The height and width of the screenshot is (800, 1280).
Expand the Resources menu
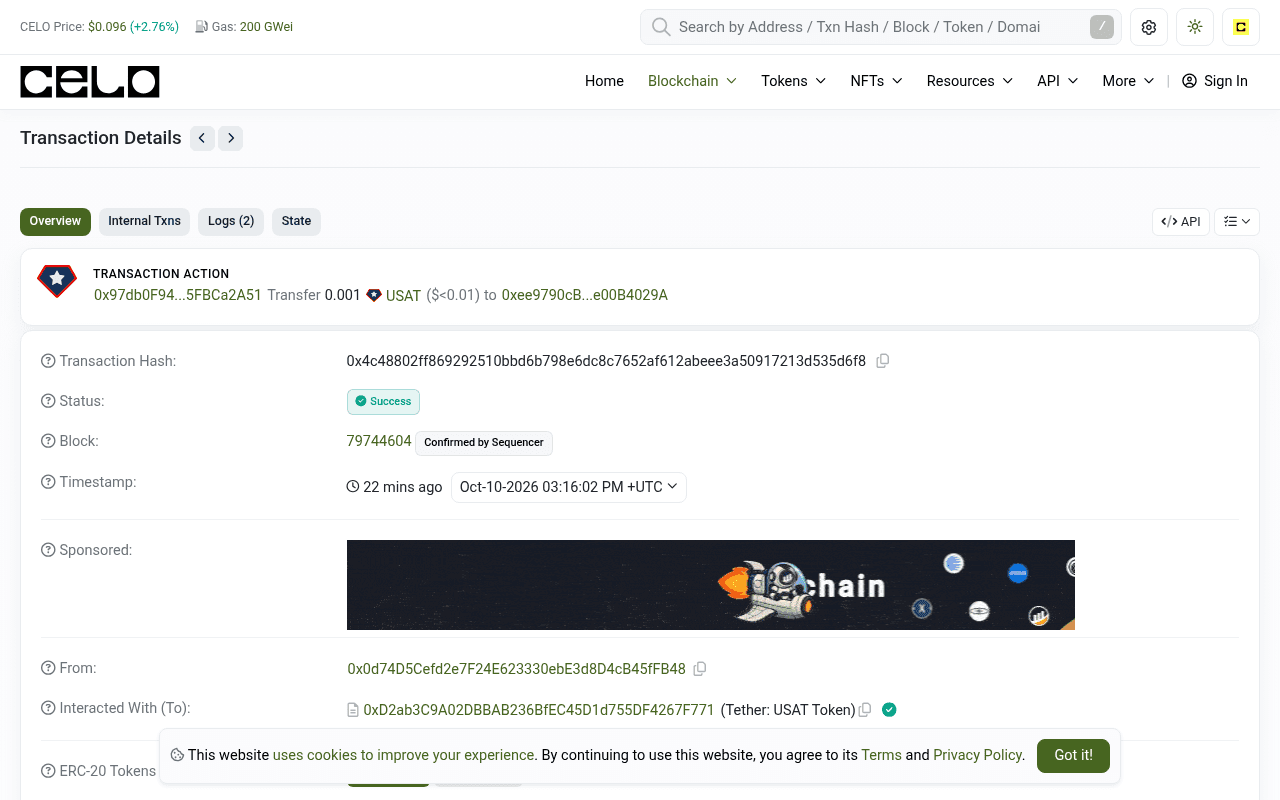(x=969, y=81)
